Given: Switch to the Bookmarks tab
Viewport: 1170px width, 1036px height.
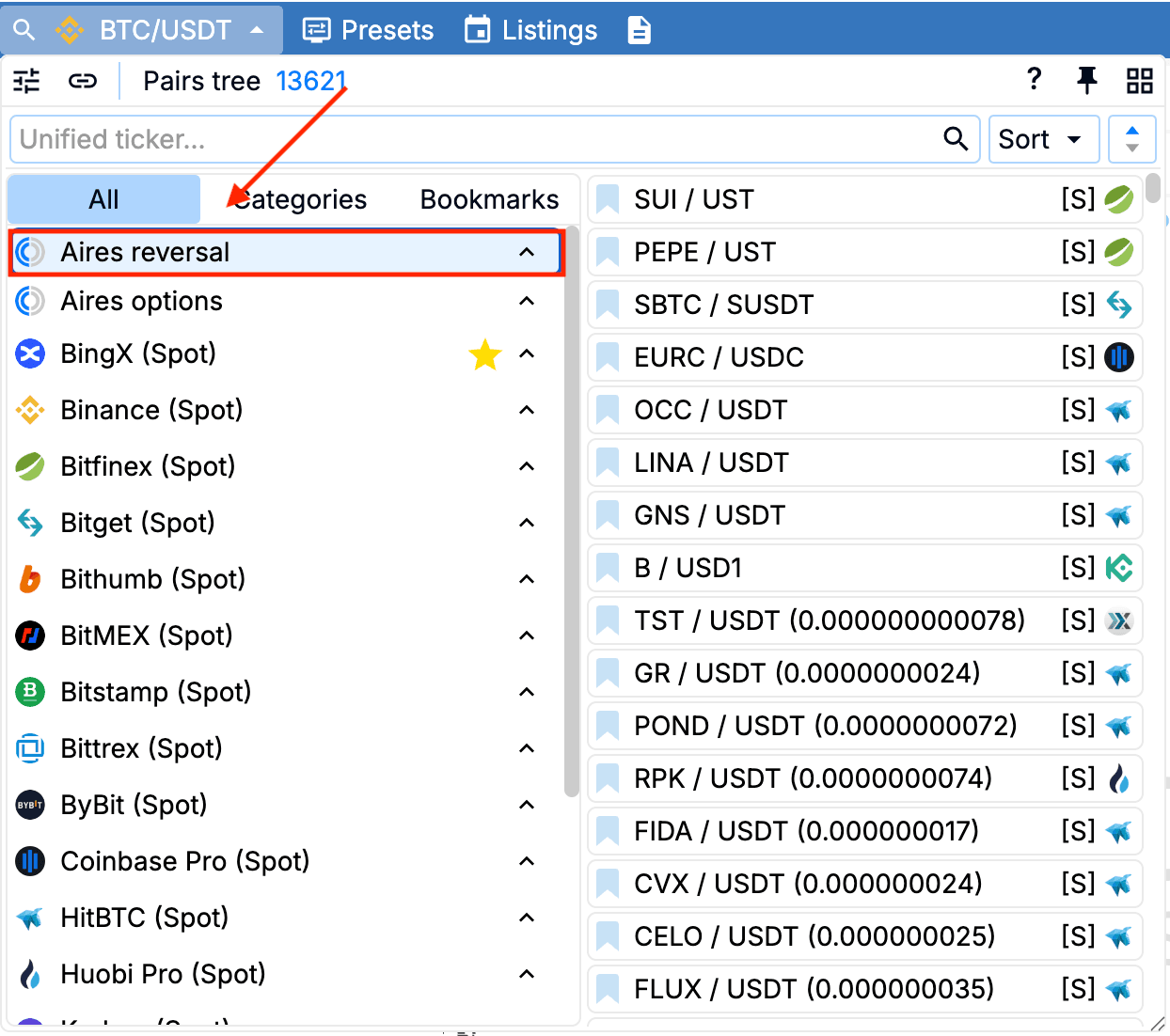Looking at the screenshot, I should point(489,199).
